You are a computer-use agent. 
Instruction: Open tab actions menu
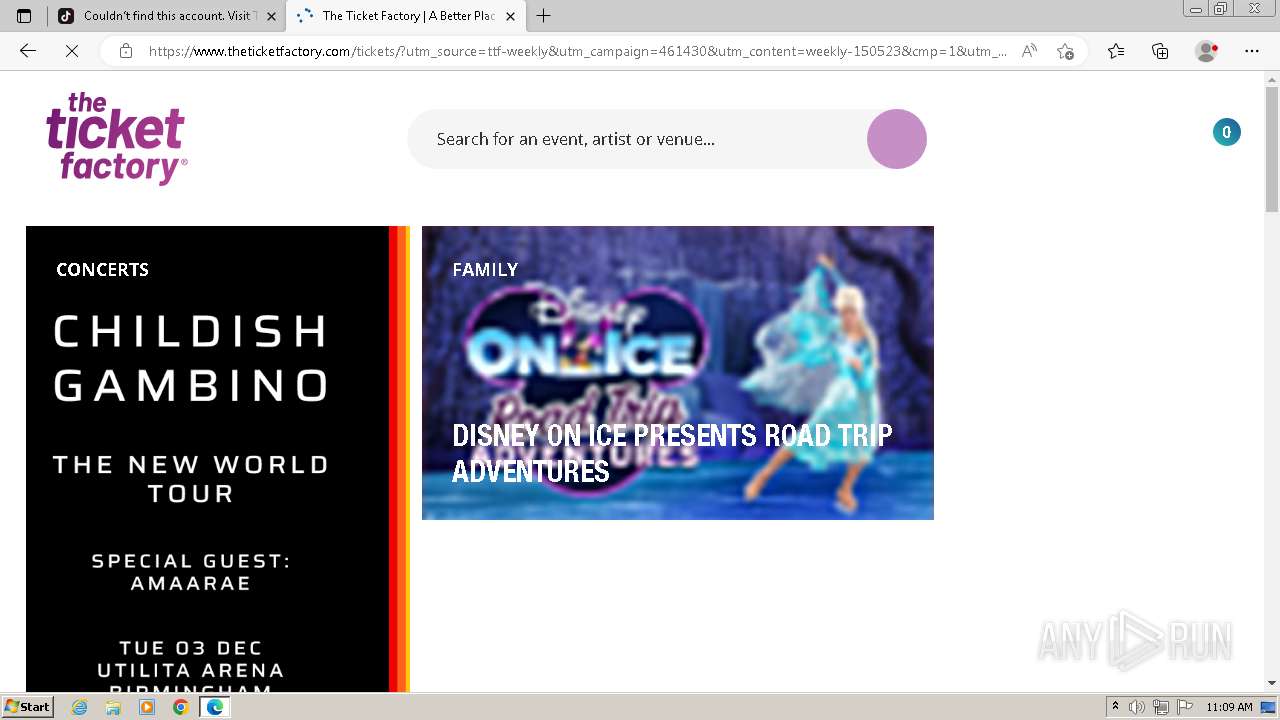point(24,16)
